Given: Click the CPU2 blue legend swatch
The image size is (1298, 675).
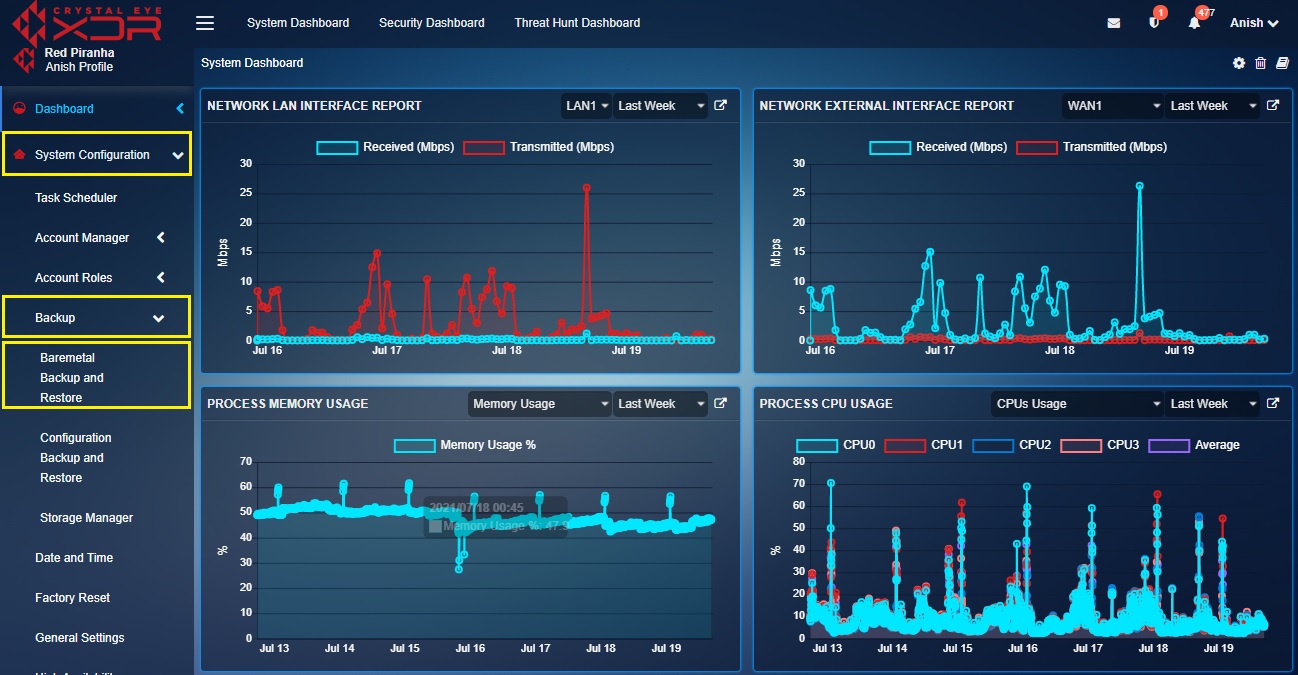Looking at the screenshot, I should [x=992, y=445].
